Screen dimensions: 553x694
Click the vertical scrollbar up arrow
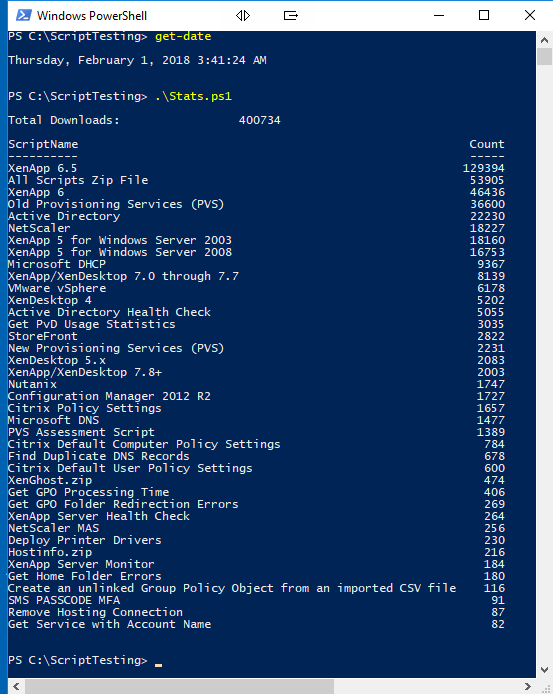545,40
